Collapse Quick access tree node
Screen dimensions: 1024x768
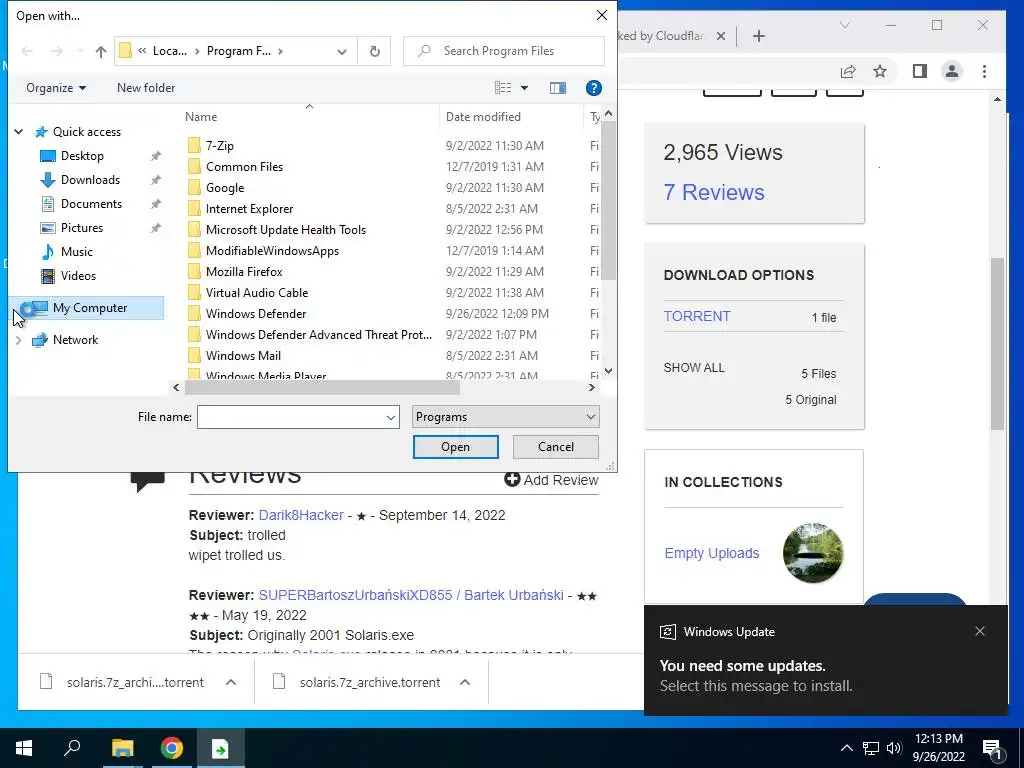click(19, 132)
